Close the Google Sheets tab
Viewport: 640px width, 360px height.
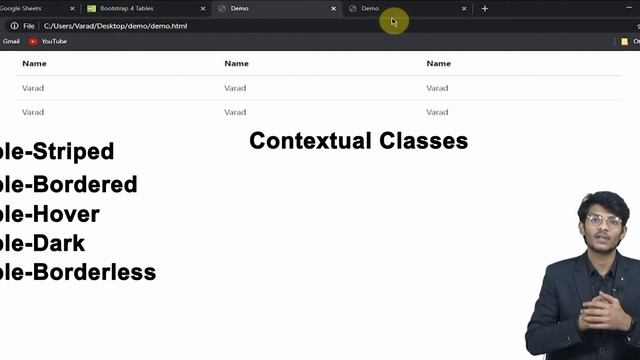72,9
